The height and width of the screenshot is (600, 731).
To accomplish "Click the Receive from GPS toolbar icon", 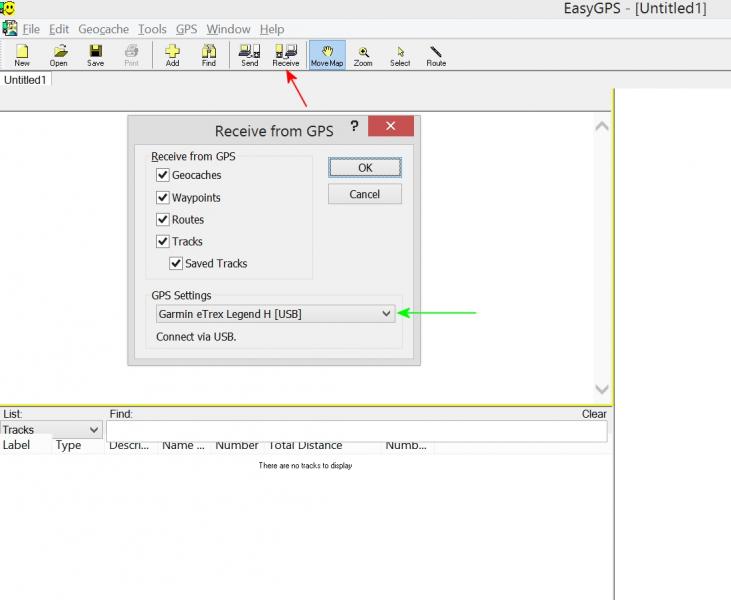I will click(x=286, y=55).
